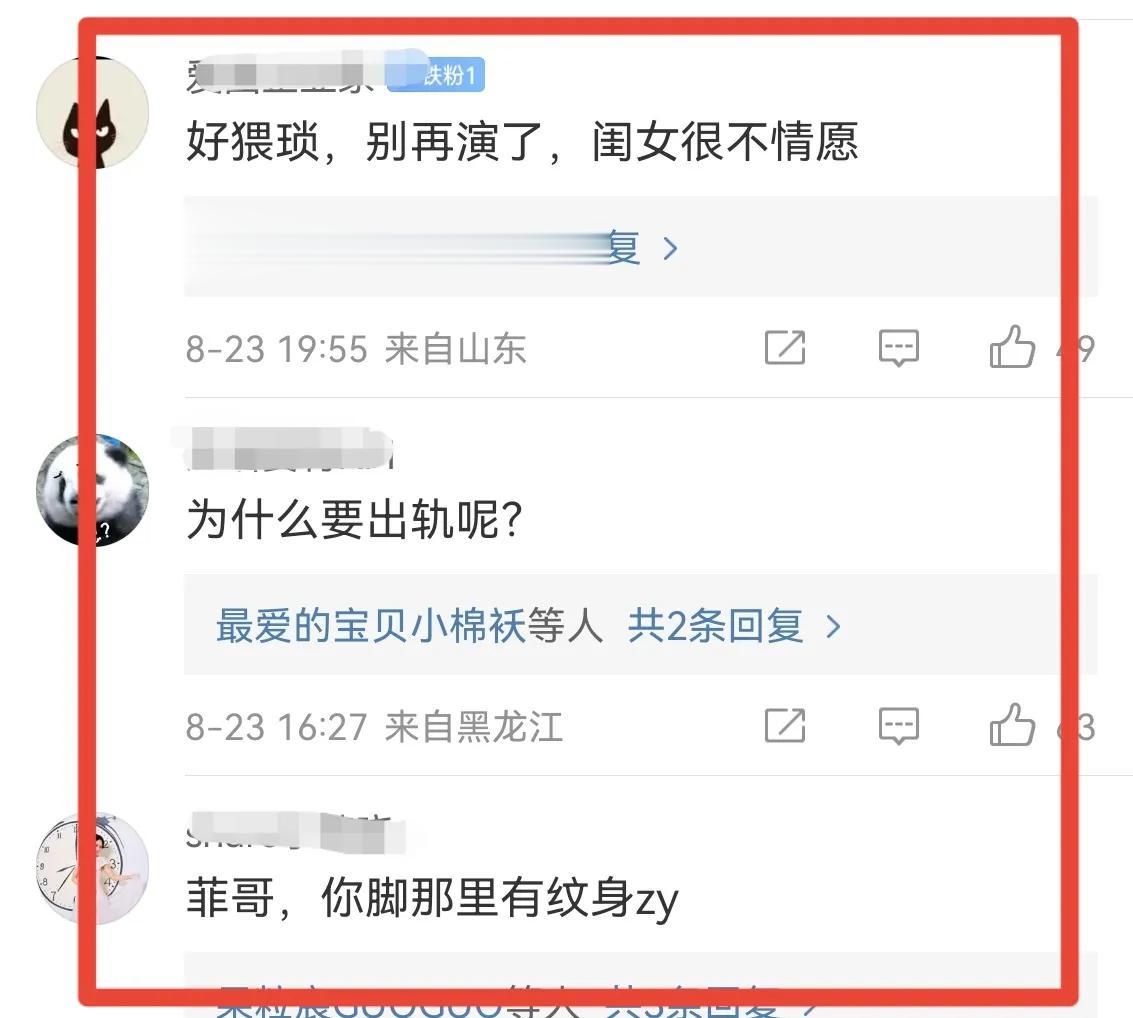The width and height of the screenshot is (1133, 1018).
Task: Select comment text 为什么要出轨呢?
Action: pyautogui.click(x=354, y=519)
